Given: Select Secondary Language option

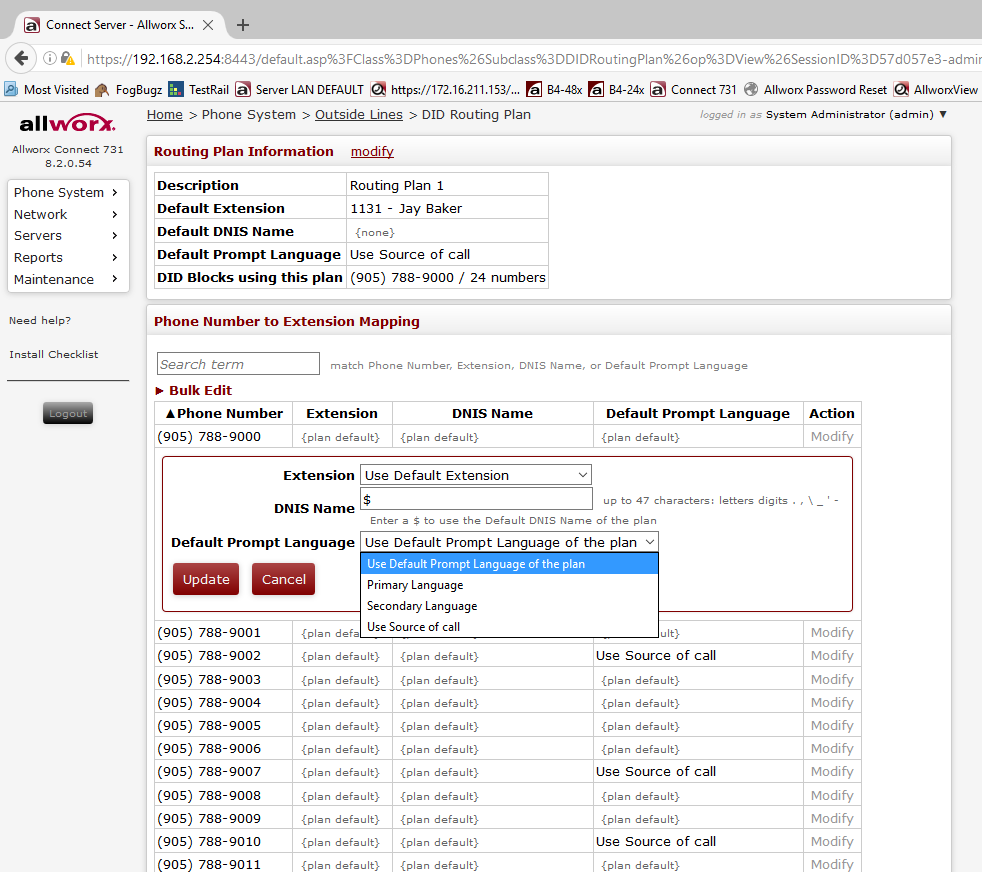Looking at the screenshot, I should pos(509,606).
